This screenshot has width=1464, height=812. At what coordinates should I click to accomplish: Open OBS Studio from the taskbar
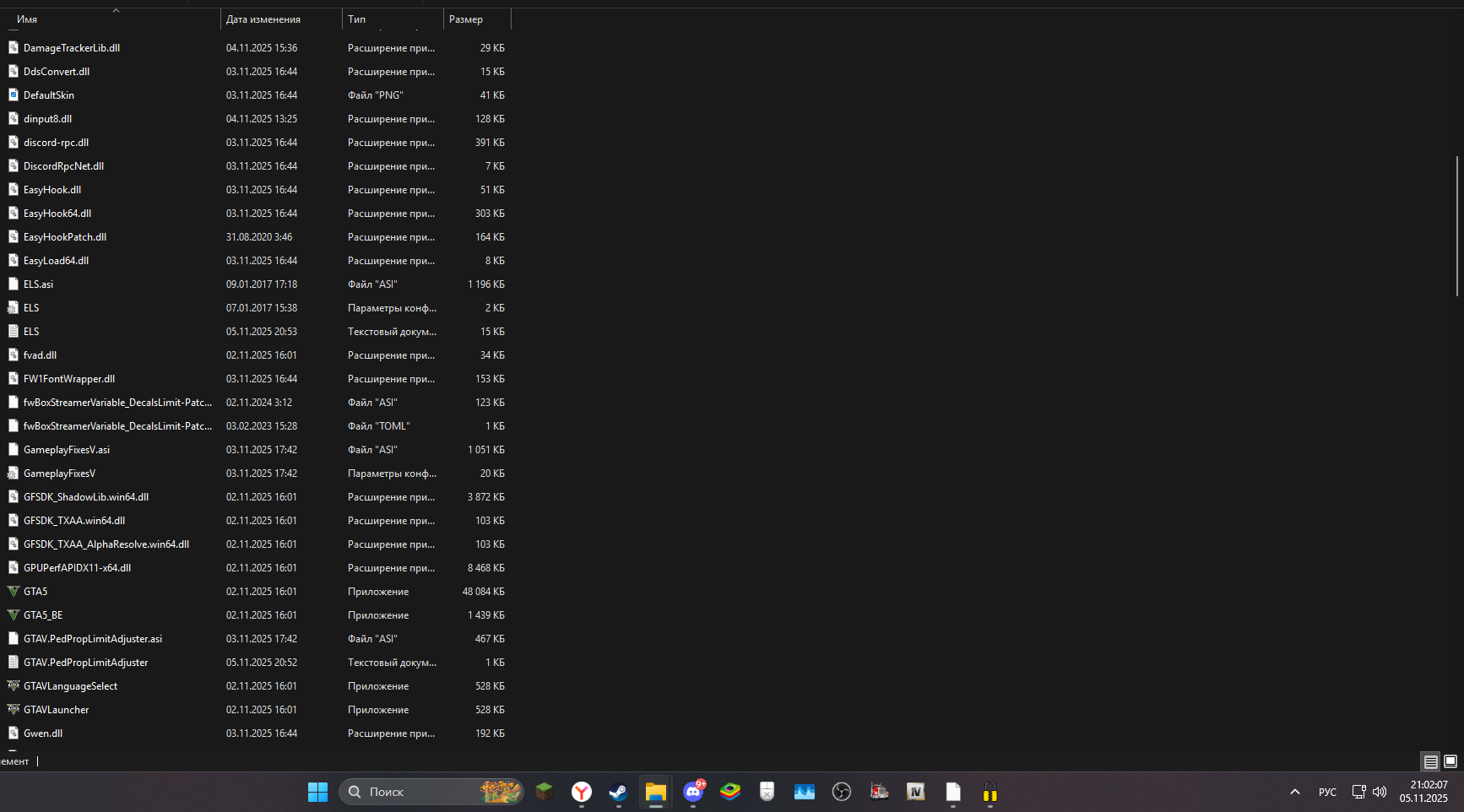click(x=842, y=792)
